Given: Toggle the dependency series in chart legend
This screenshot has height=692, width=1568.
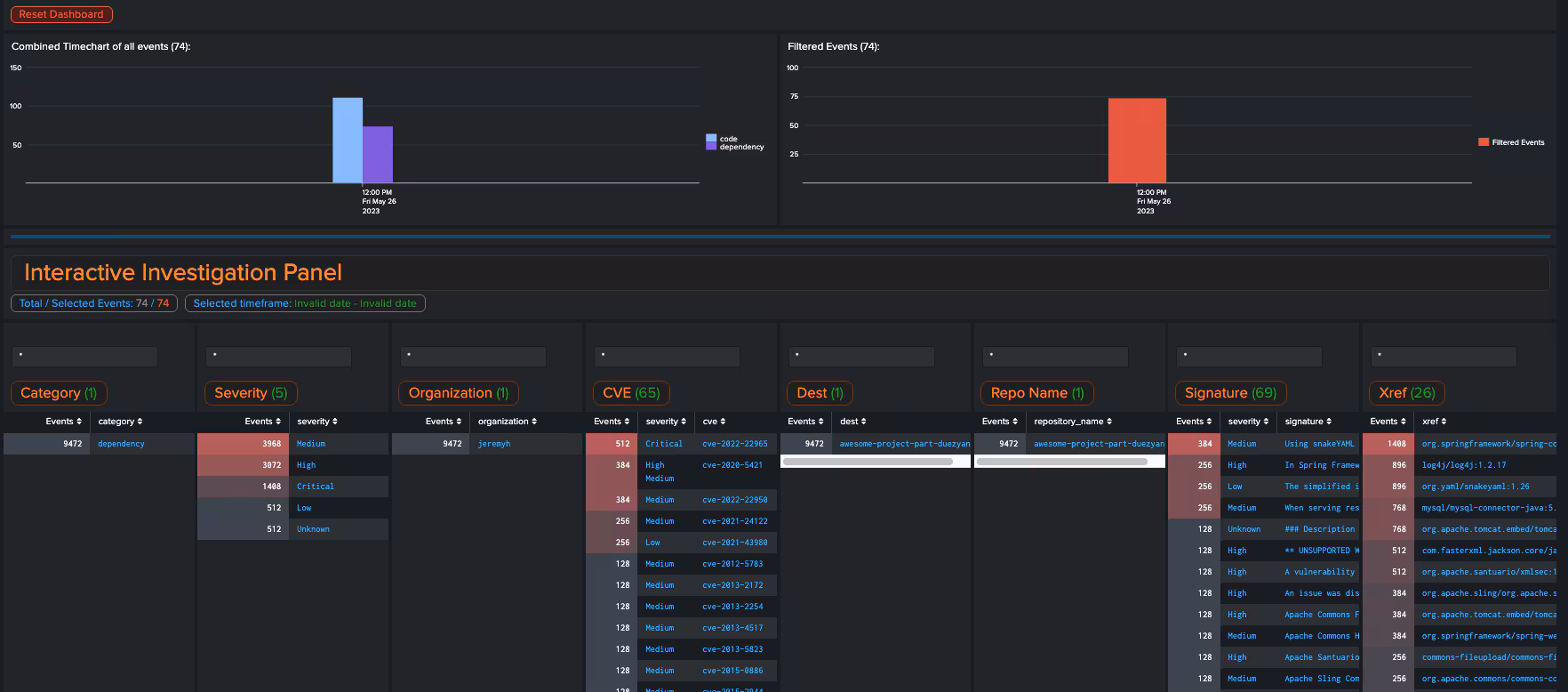Looking at the screenshot, I should [x=740, y=147].
